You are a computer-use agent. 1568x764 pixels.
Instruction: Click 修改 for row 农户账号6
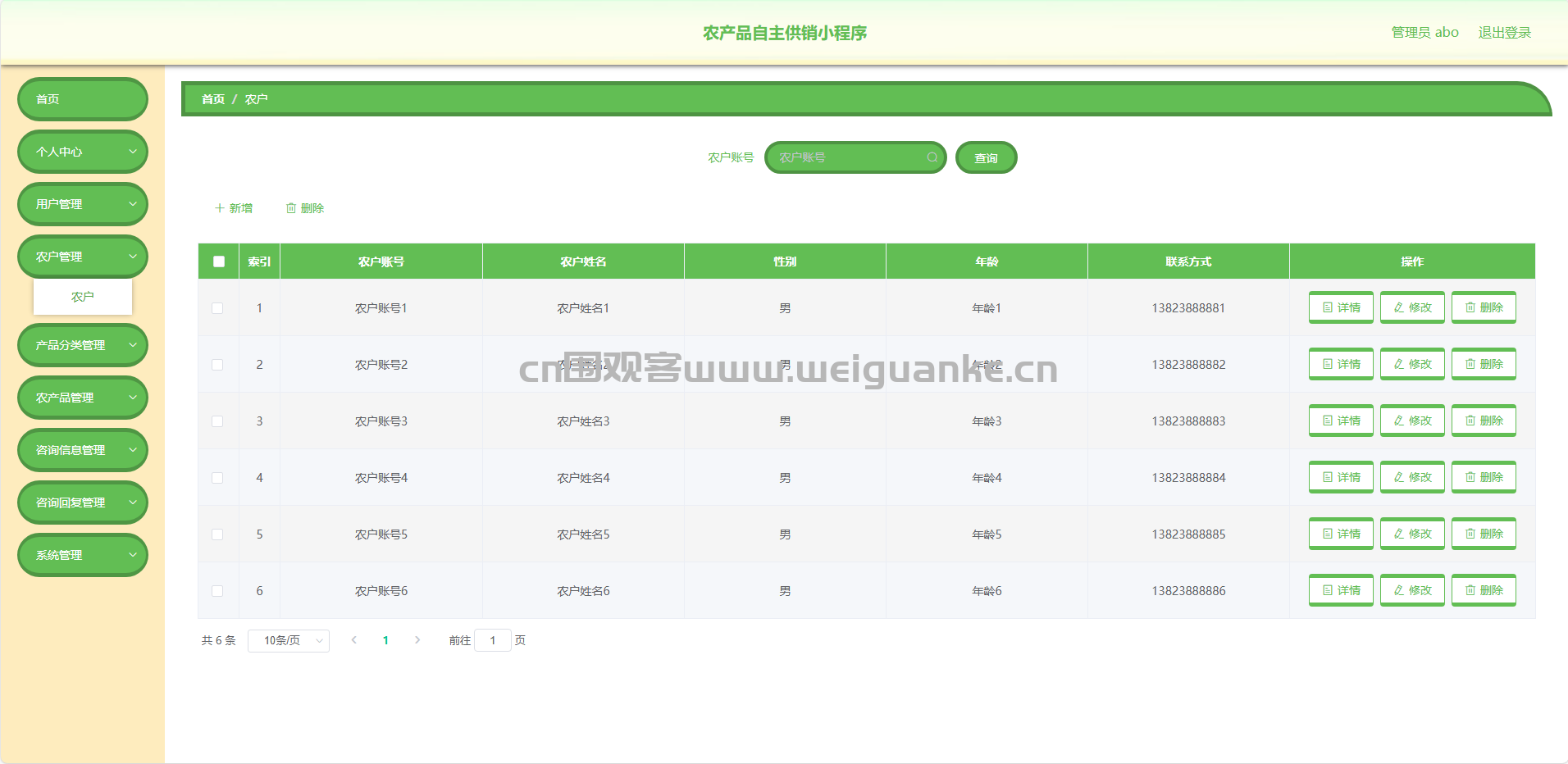click(x=1412, y=590)
